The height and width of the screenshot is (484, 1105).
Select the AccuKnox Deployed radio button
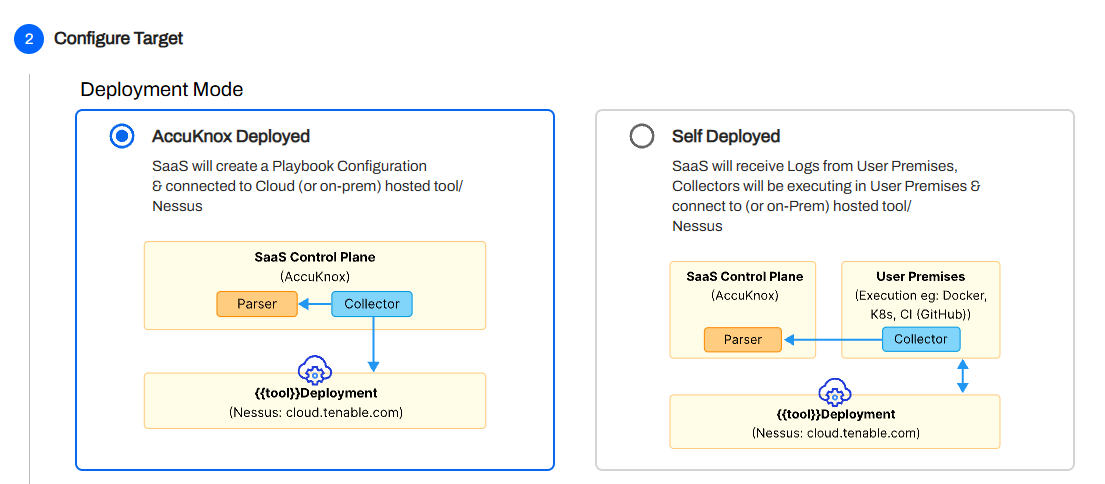[x=122, y=137]
